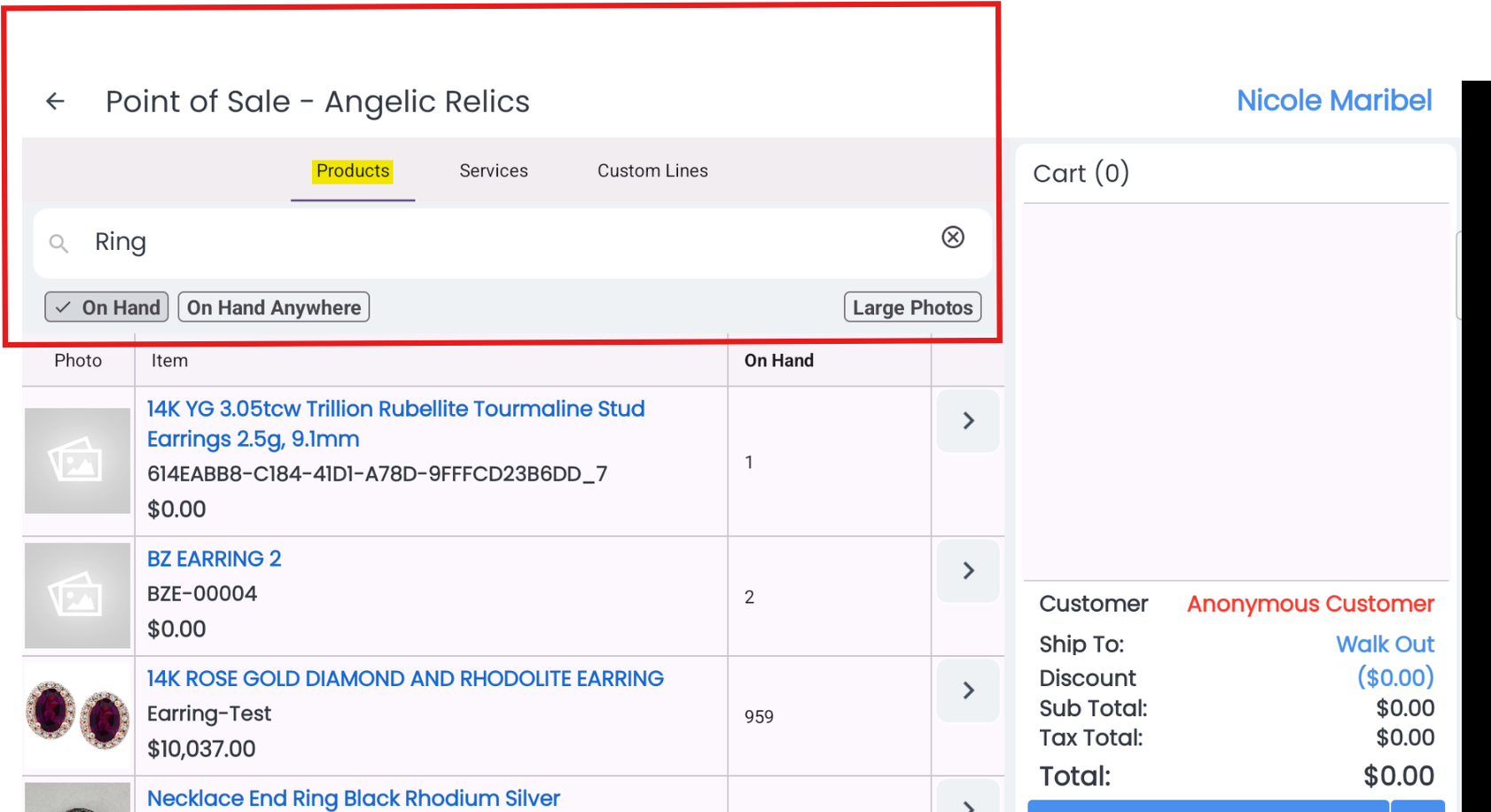Click the On Hand column header
The image size is (1491, 812).
[x=779, y=361]
